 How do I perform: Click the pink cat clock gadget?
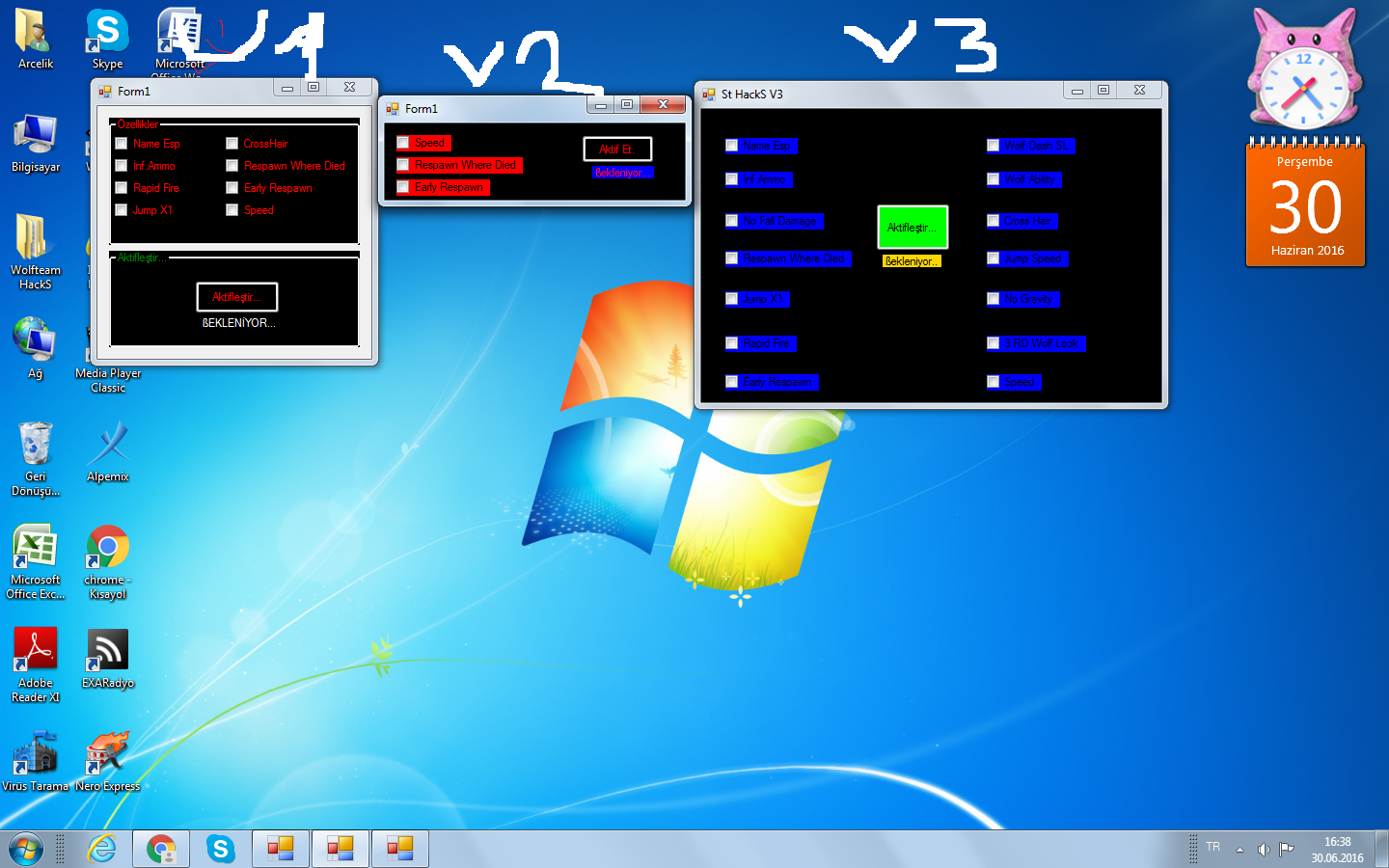click(1303, 69)
